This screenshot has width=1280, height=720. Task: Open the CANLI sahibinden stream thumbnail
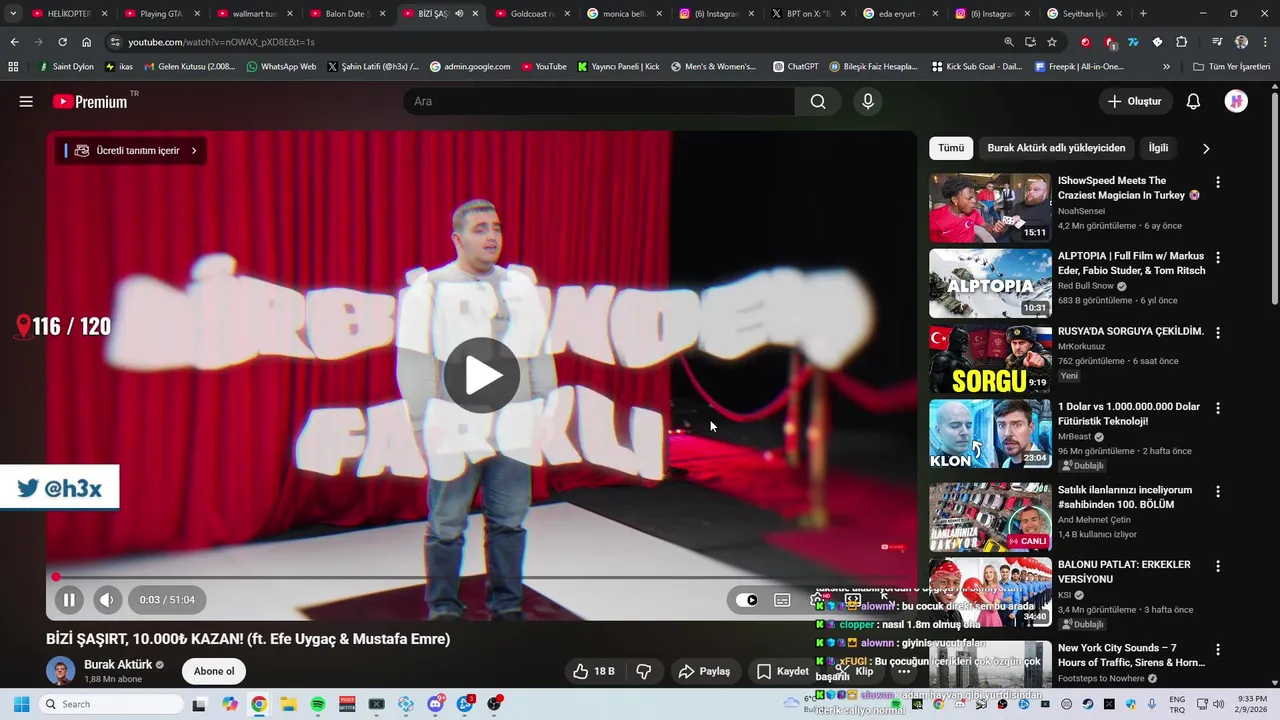click(x=990, y=517)
